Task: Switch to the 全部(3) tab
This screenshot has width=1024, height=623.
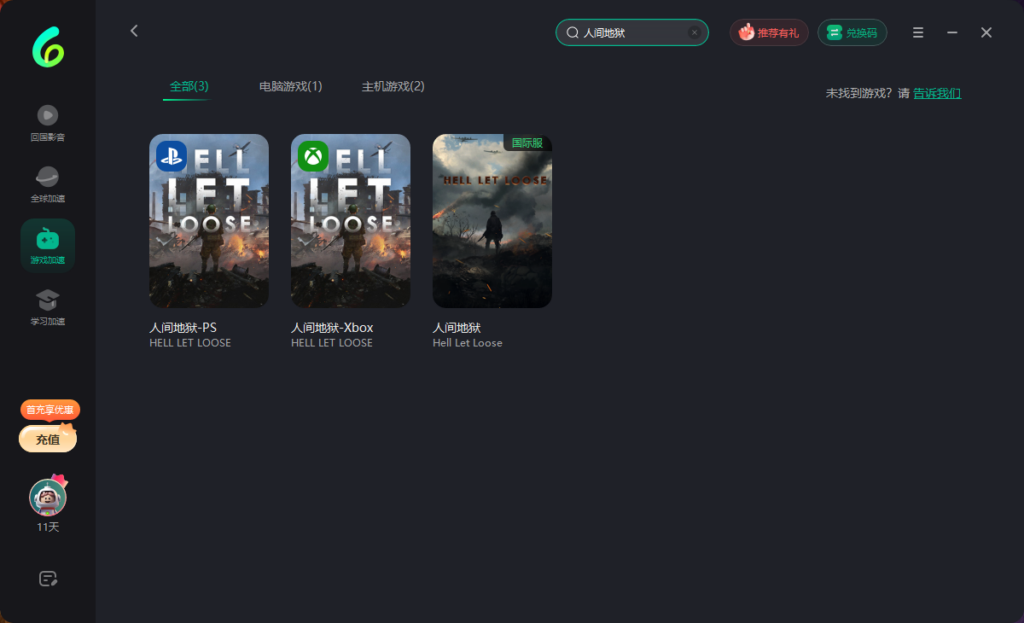Action: coord(188,87)
